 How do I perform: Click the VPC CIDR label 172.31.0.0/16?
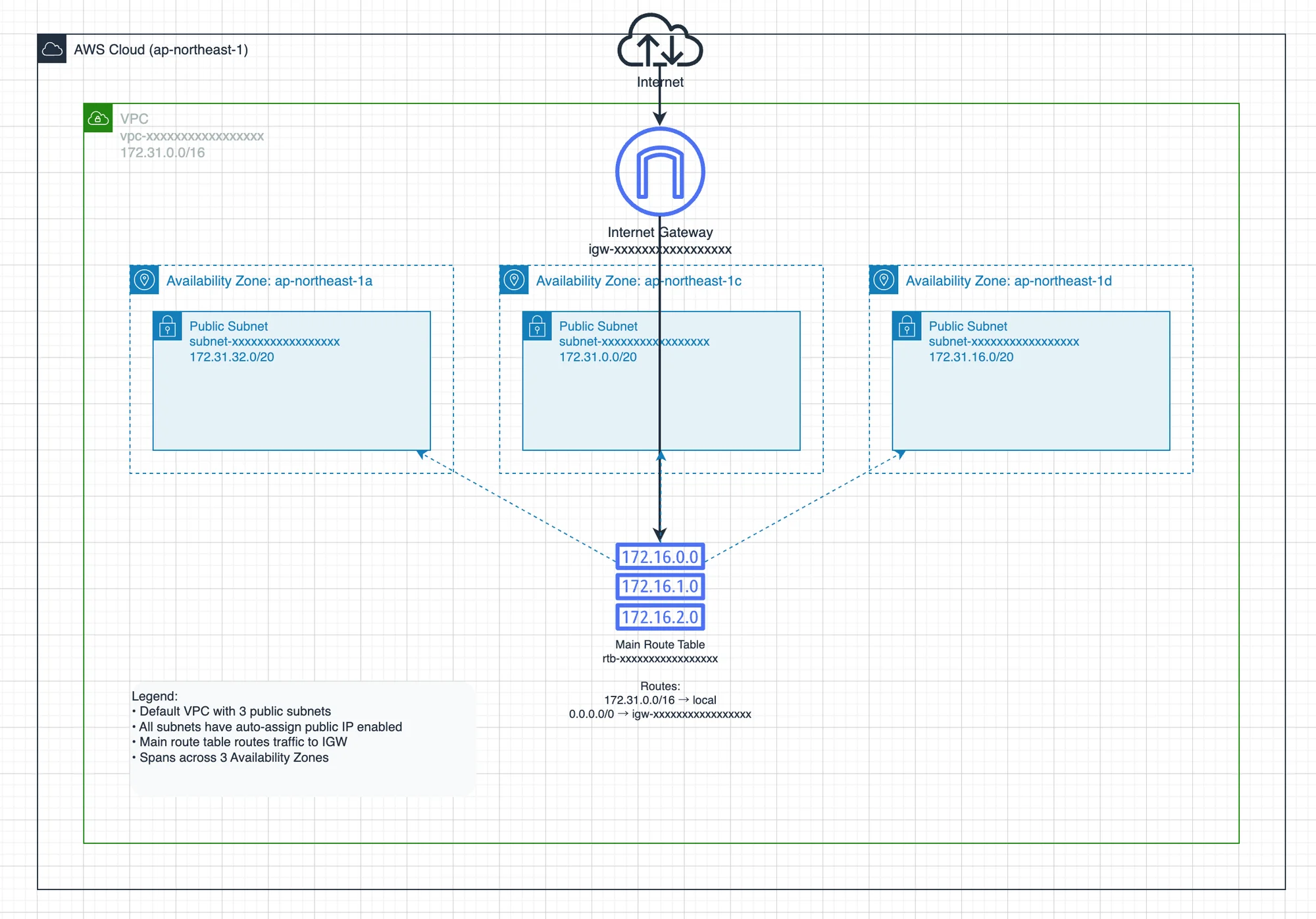163,153
